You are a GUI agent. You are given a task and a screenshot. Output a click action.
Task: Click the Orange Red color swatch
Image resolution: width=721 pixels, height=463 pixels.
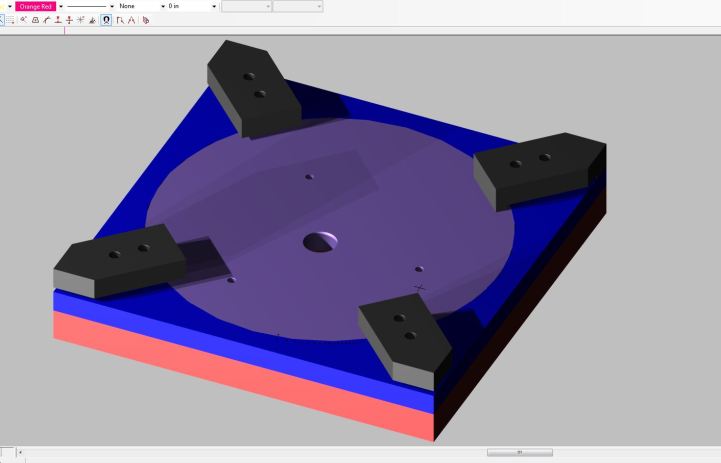tap(36, 6)
